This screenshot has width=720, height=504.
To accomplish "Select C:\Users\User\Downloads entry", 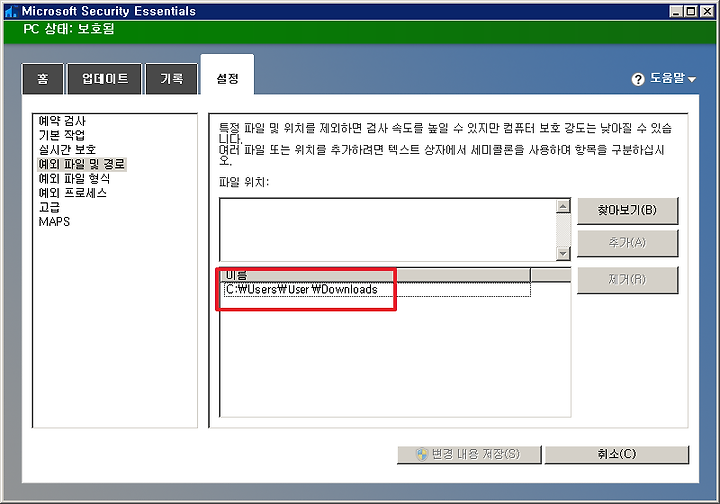I will click(x=377, y=289).
